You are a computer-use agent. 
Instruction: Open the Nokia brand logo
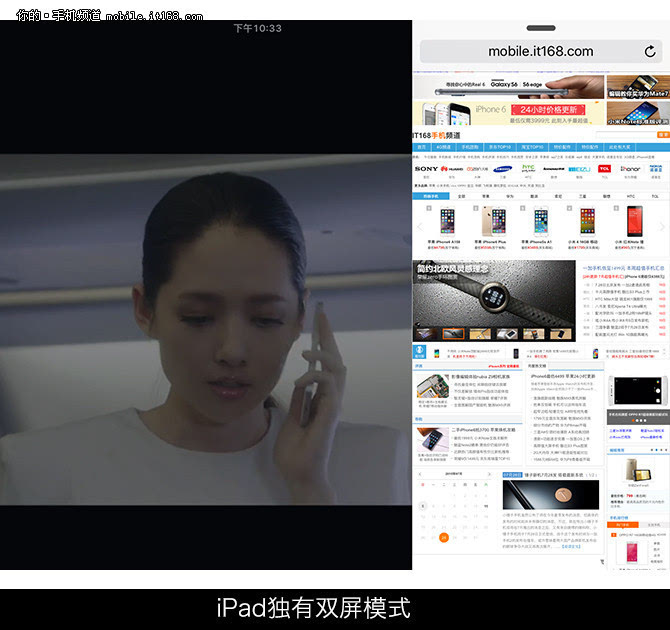(x=656, y=168)
